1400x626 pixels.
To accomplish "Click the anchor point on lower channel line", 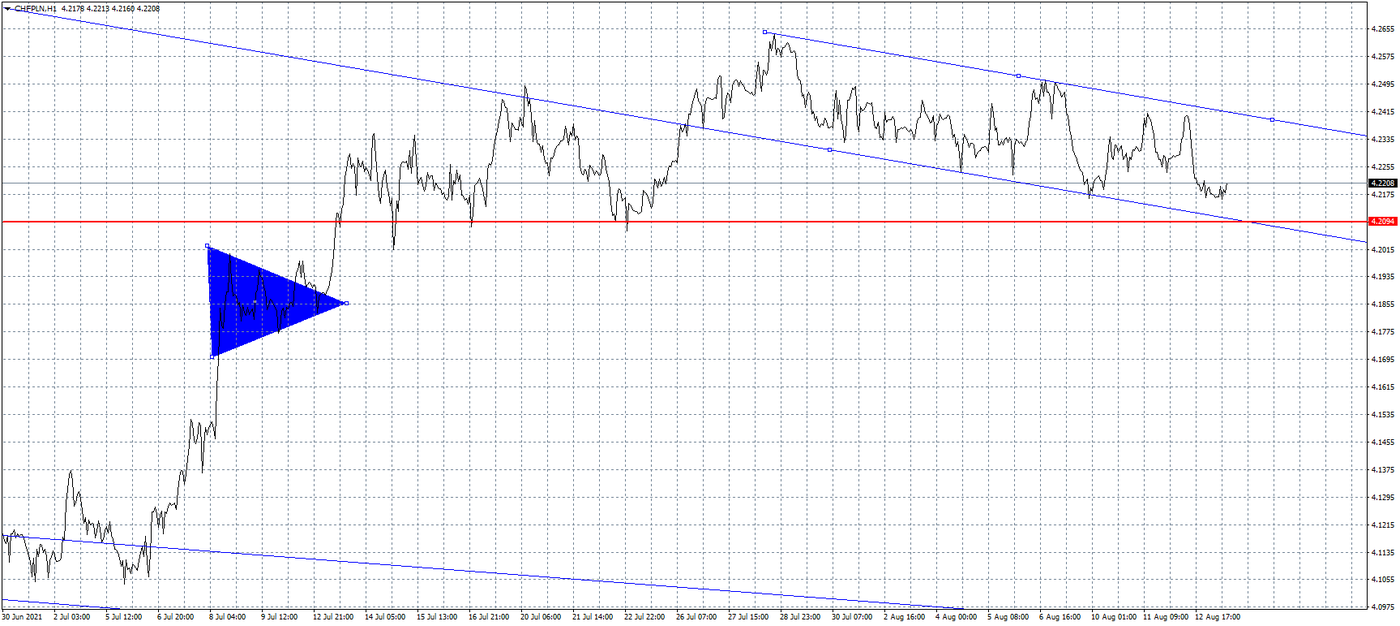I will [x=830, y=150].
